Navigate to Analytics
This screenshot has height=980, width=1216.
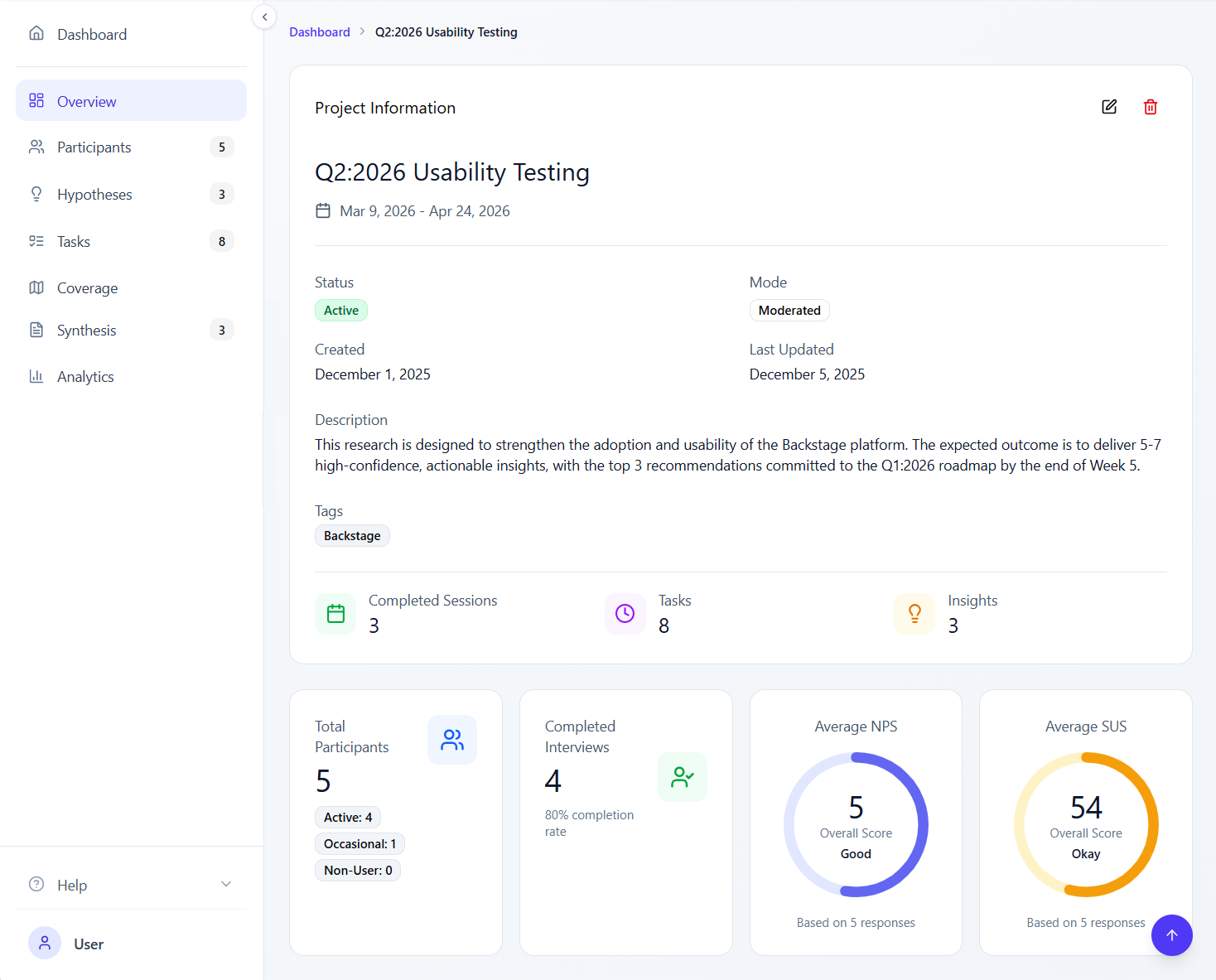coord(85,377)
